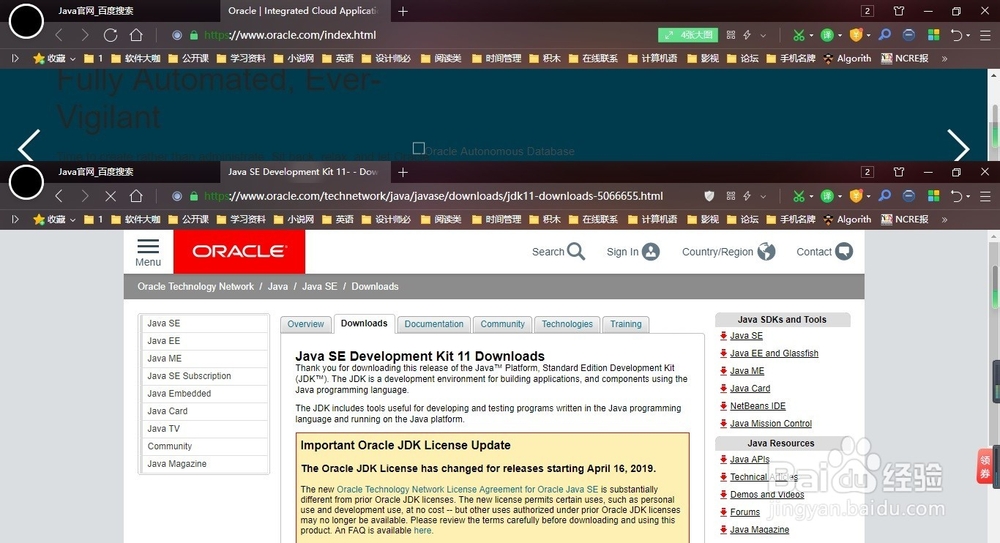Click grey shield icon in JDK address bar
This screenshot has height=543, width=1000.
(709, 196)
